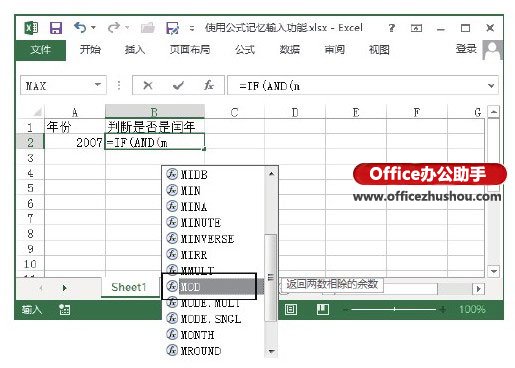Open the 公式 ribbon tab
The width and height of the screenshot is (515, 368).
click(245, 50)
